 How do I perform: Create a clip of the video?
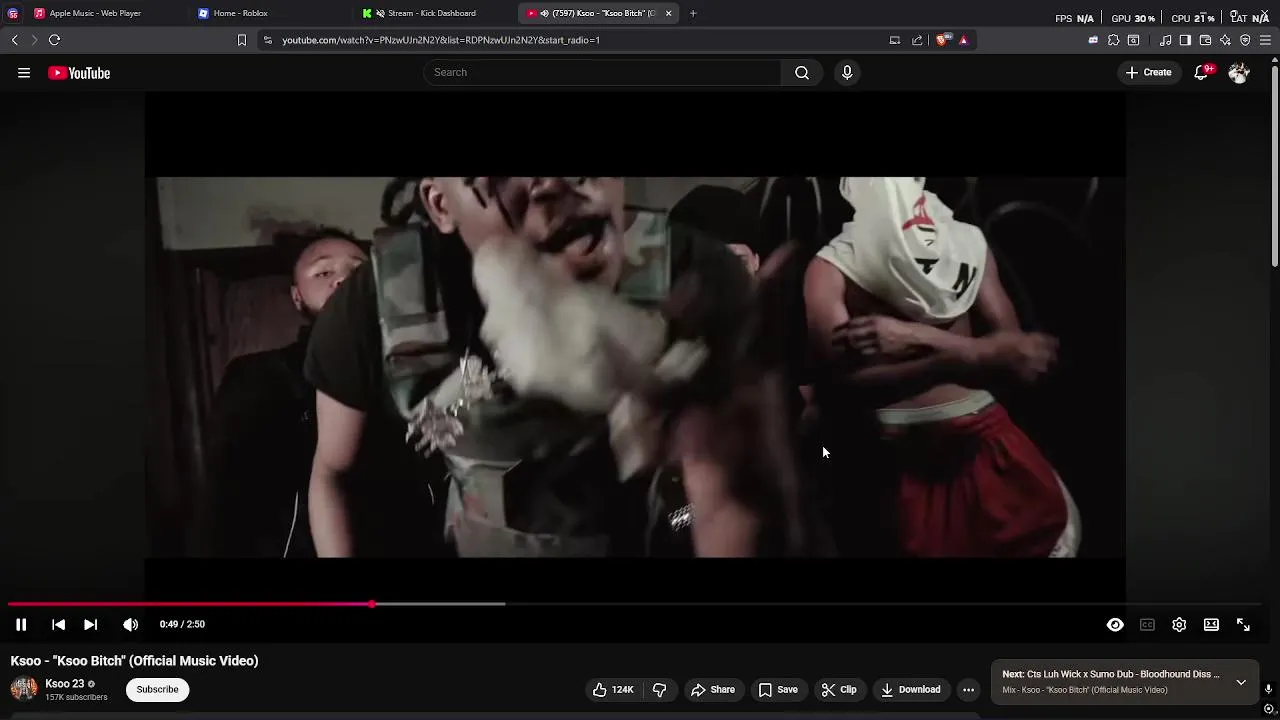pos(839,689)
